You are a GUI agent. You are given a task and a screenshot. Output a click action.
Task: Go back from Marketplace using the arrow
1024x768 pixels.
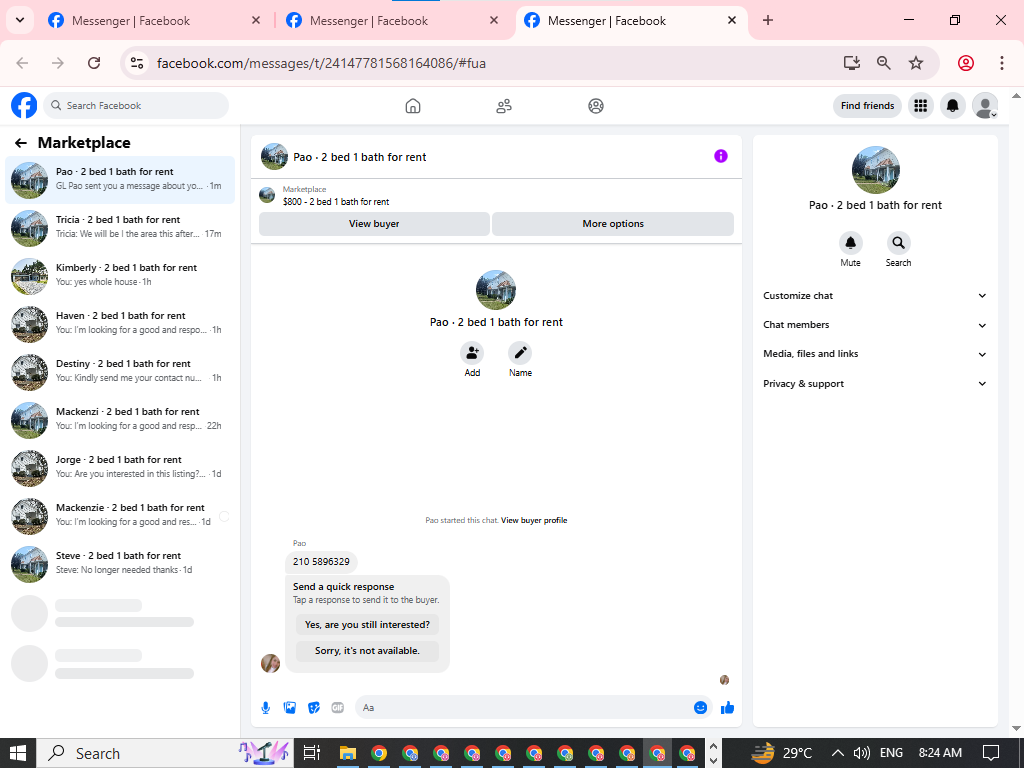21,143
